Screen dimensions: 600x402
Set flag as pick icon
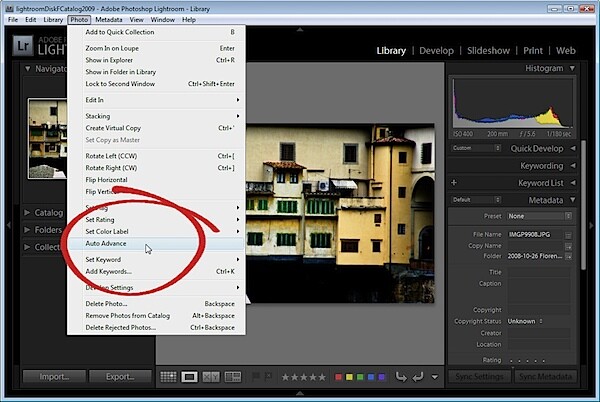[x=256, y=377]
